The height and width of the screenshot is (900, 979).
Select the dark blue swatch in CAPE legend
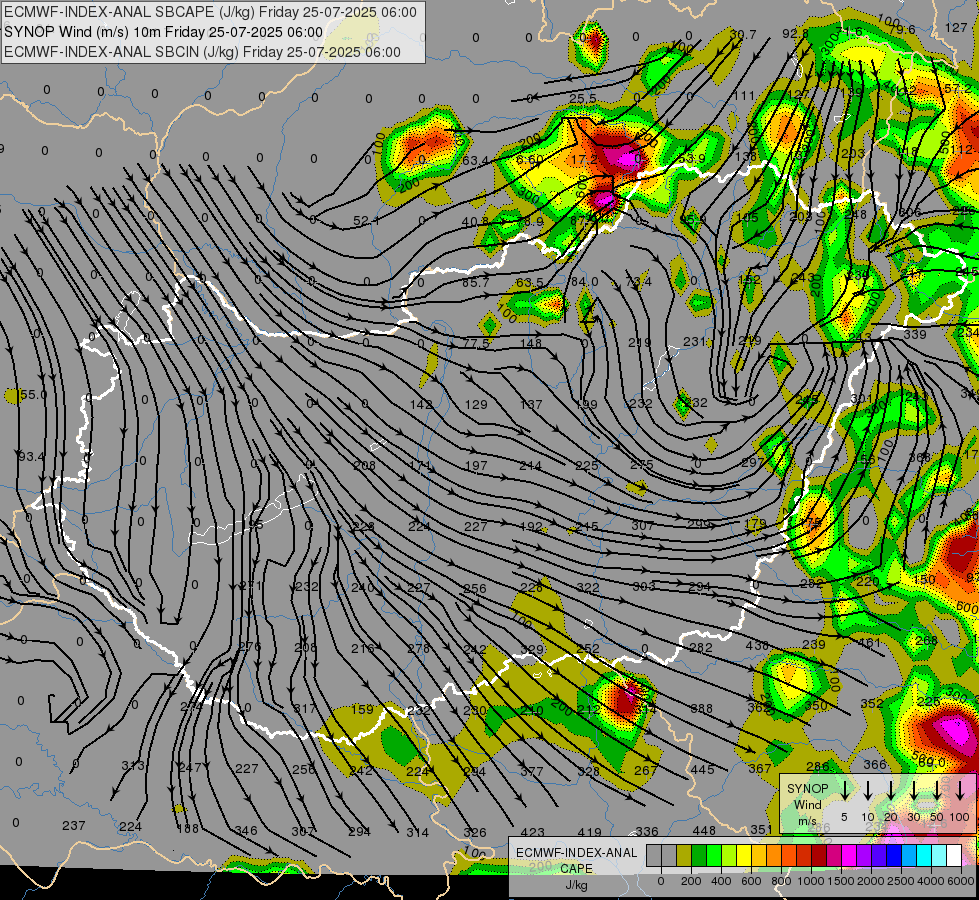(x=893, y=856)
